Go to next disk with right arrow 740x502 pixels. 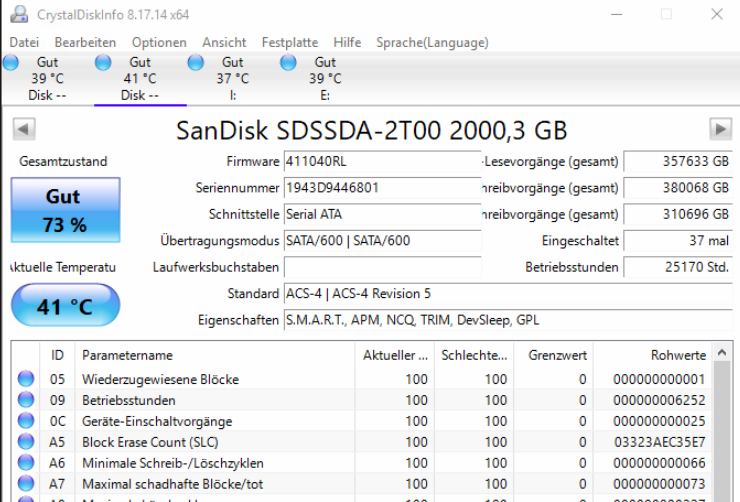pyautogui.click(x=721, y=129)
